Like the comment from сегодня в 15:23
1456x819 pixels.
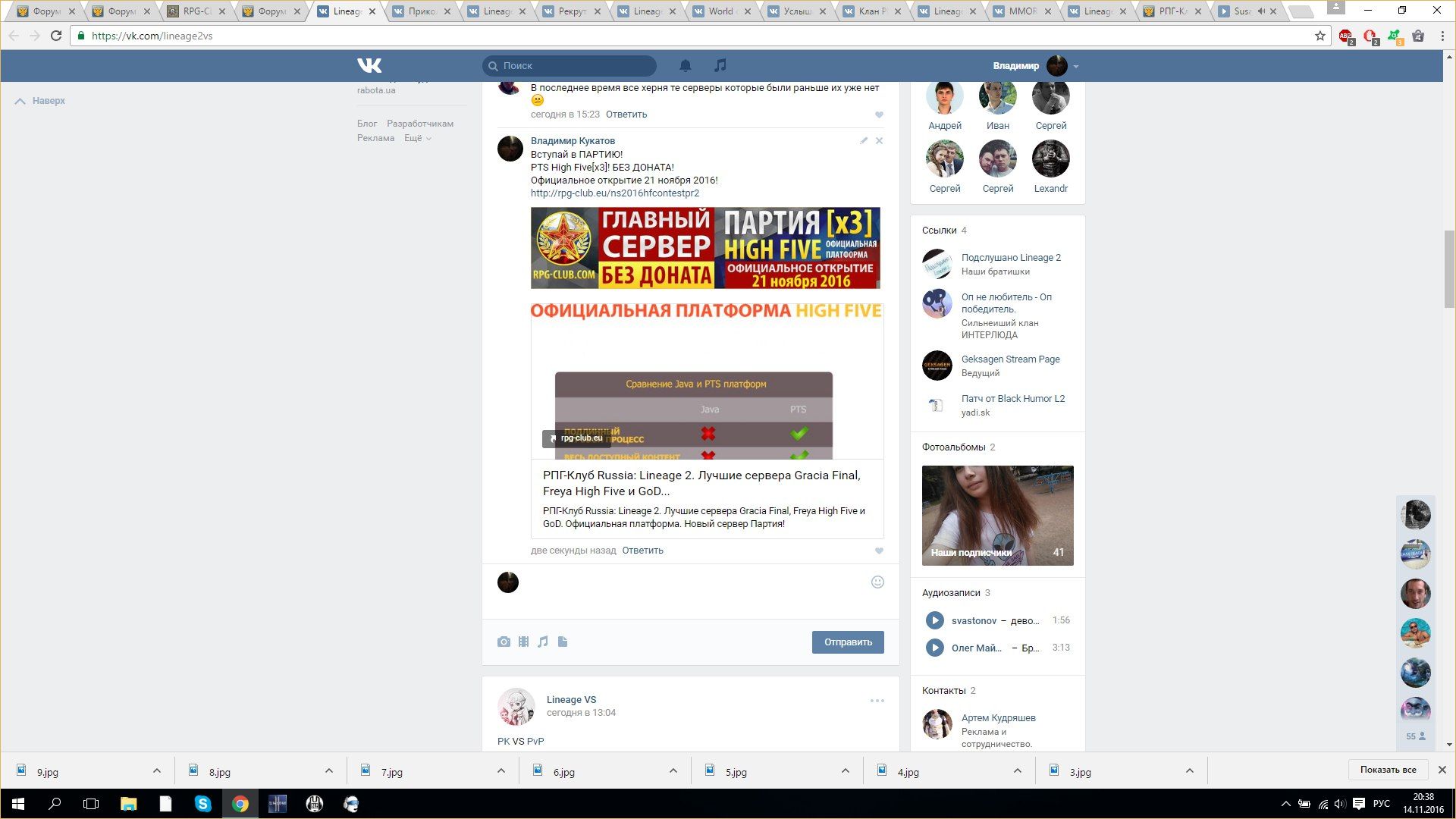879,115
